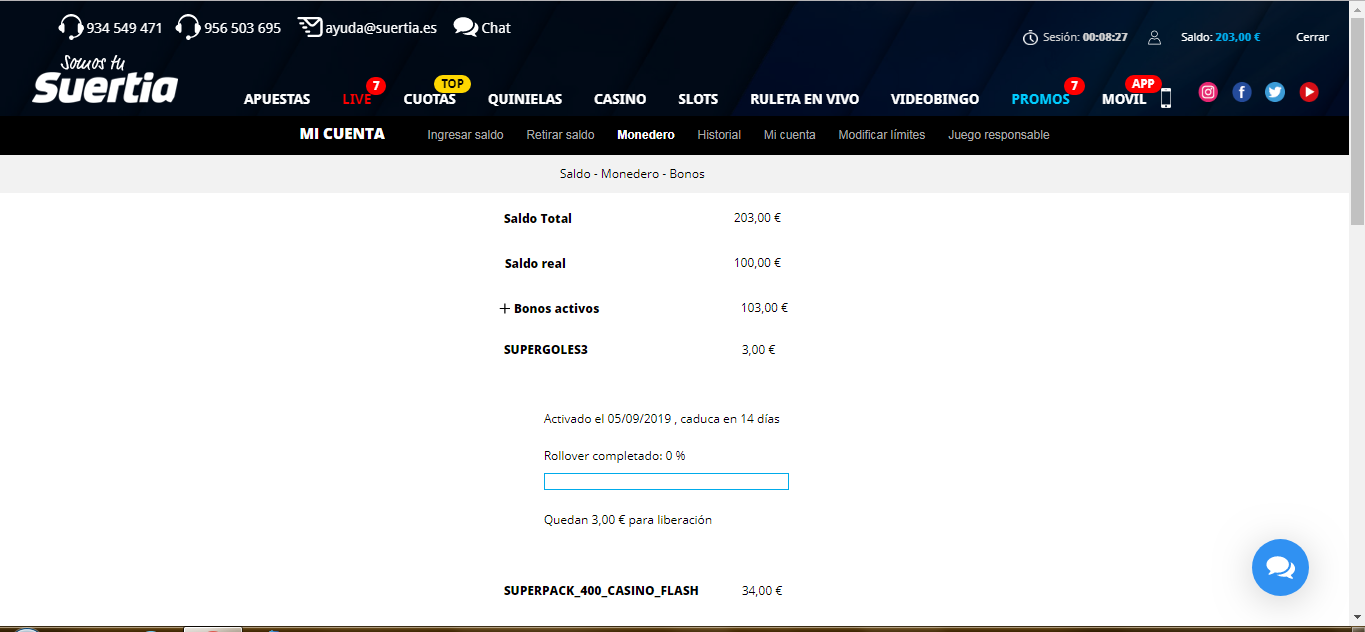Go to RULETA EN VIVO
The height and width of the screenshot is (632, 1365).
805,99
